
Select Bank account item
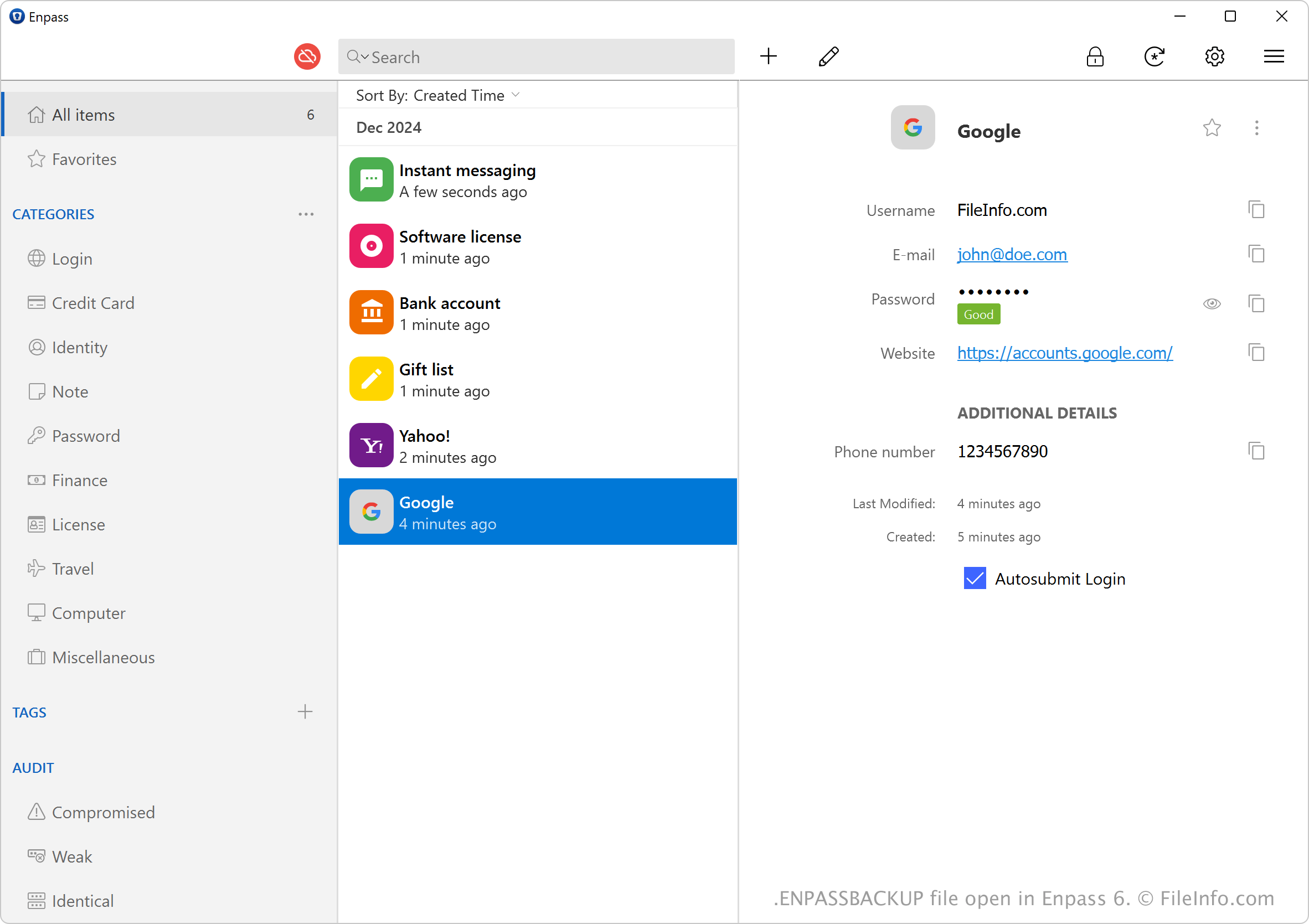coord(538,312)
